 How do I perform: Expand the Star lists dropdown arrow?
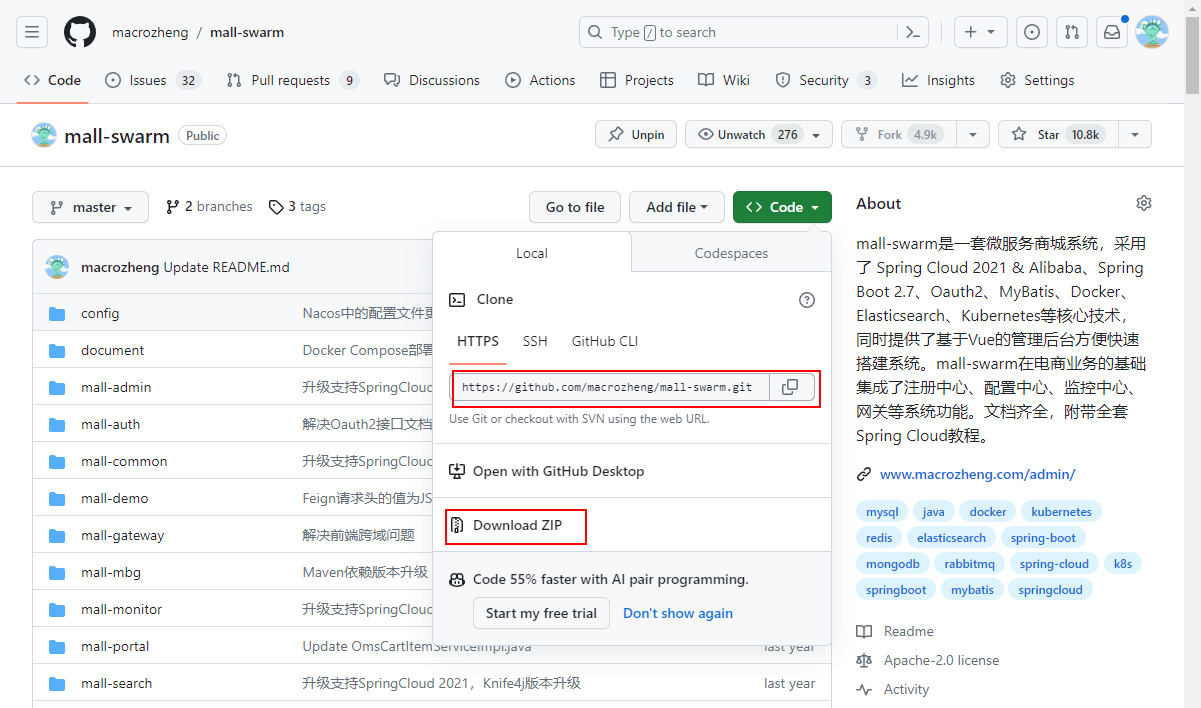click(x=1134, y=134)
